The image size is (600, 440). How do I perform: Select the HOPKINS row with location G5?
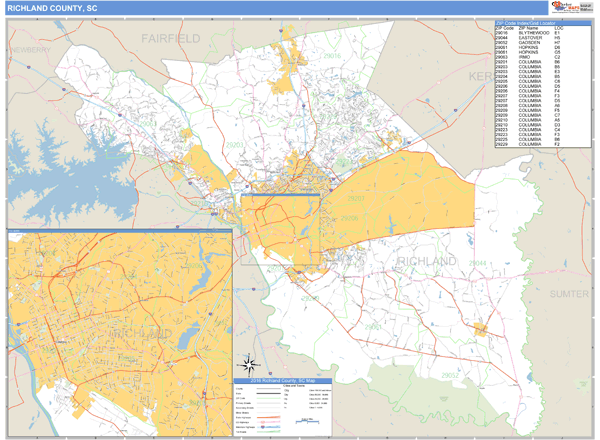(x=543, y=52)
